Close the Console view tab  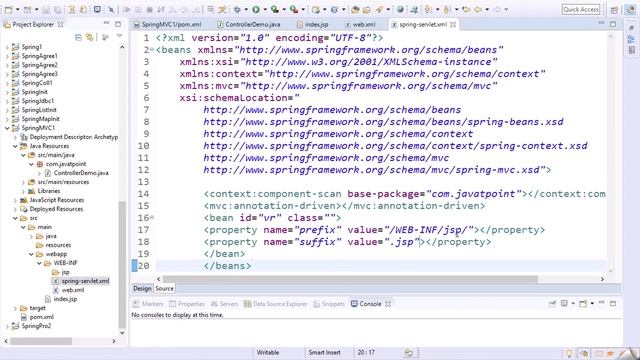pyautogui.click(x=388, y=304)
